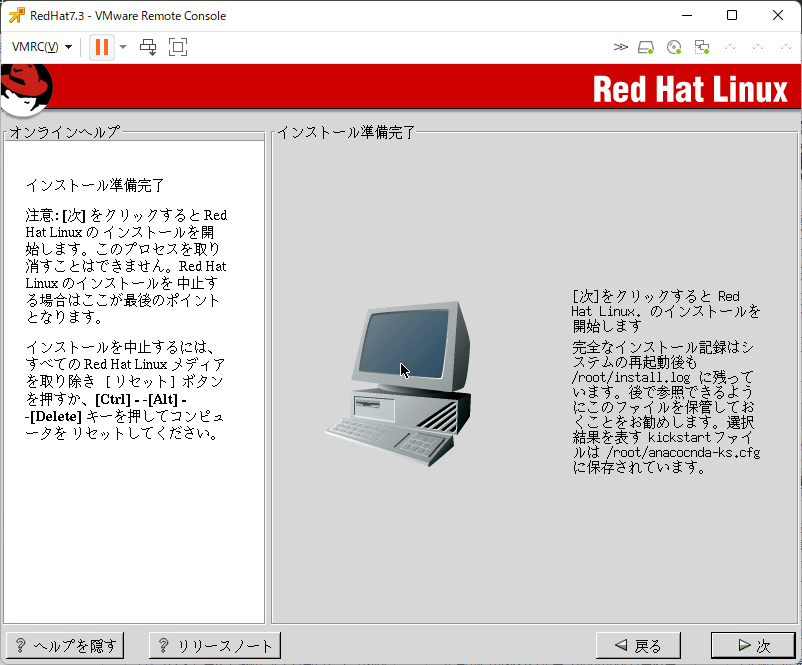Maximize the VMware Remote Console window

pyautogui.click(x=732, y=15)
